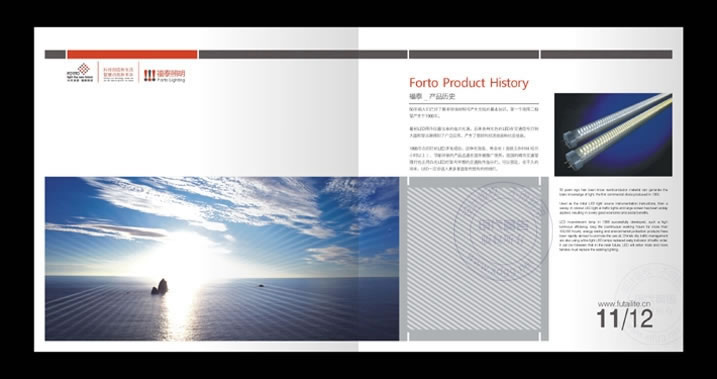The image size is (717, 379).
Task: Open the ocean sunset photograph
Action: [x=222, y=259]
